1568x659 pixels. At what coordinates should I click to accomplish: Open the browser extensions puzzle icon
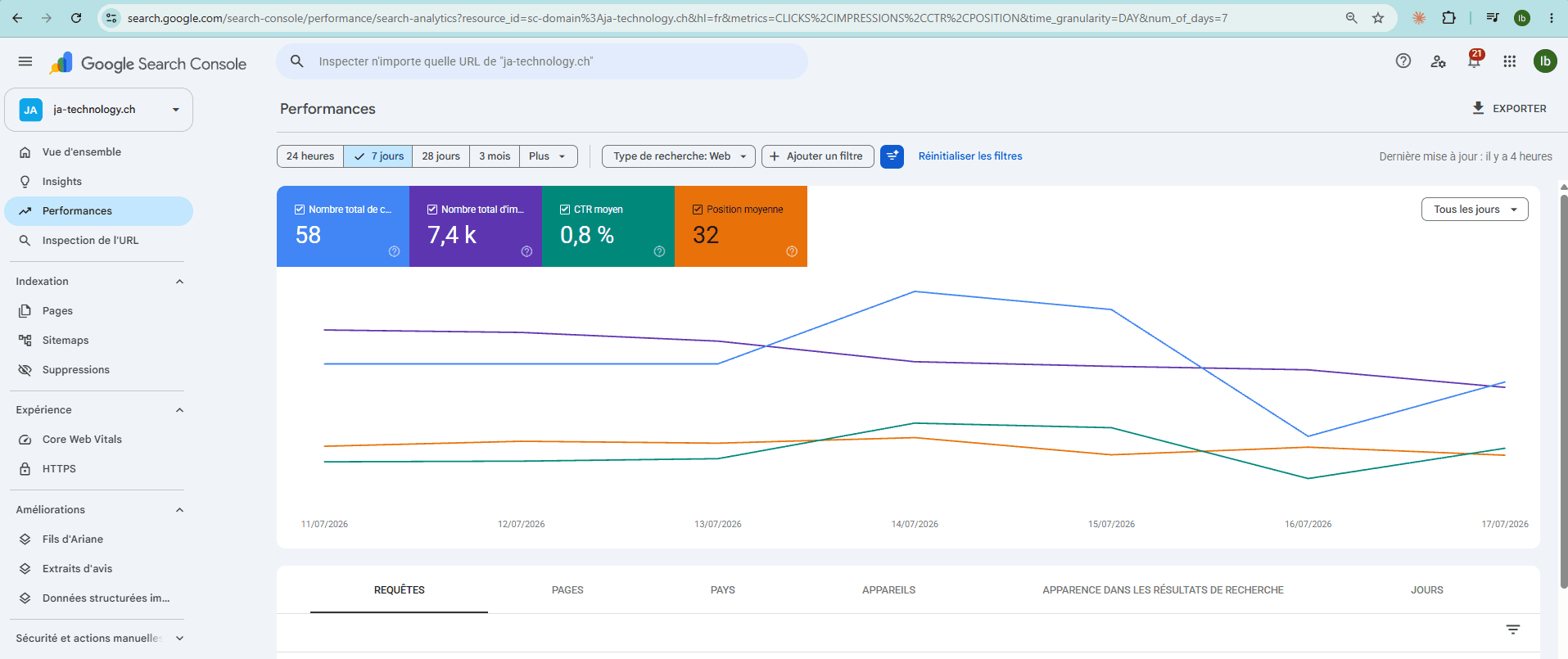(x=1448, y=18)
